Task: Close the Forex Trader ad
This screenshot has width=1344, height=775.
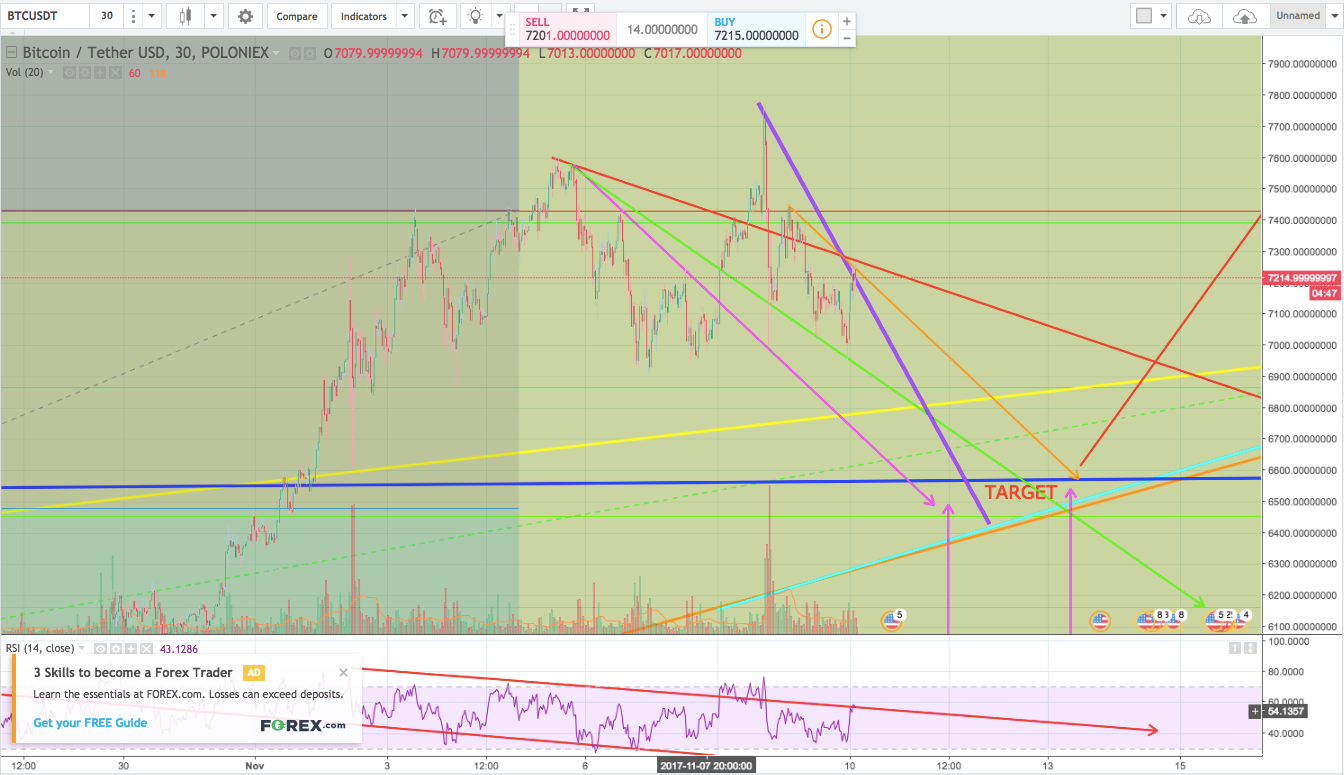Action: click(x=344, y=673)
